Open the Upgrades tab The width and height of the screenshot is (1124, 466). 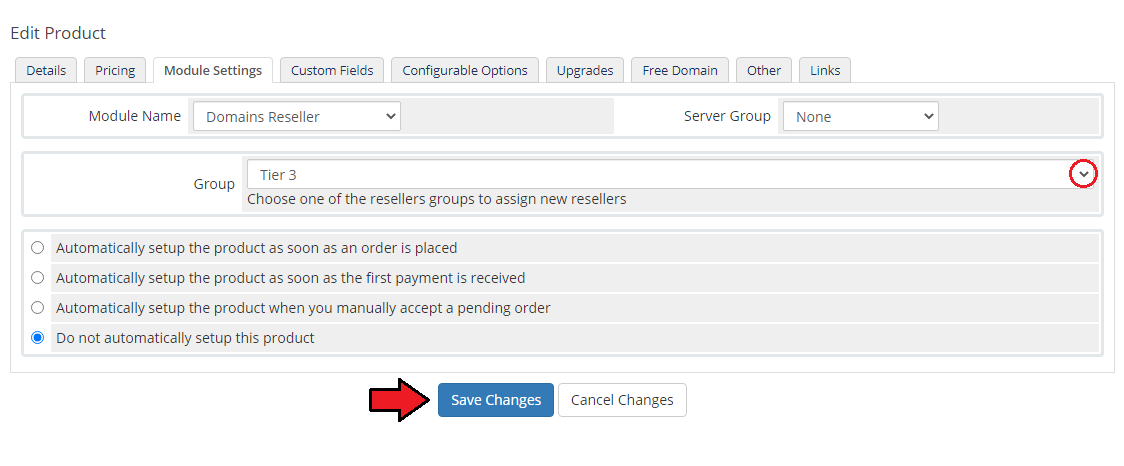(x=585, y=70)
